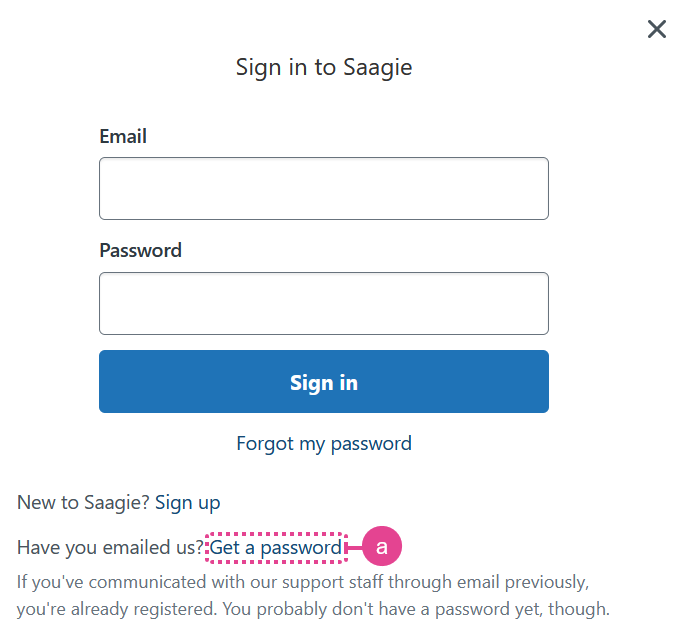This screenshot has width=674, height=630.
Task: Click the "Have you emailed us?" text
Action: 110,547
